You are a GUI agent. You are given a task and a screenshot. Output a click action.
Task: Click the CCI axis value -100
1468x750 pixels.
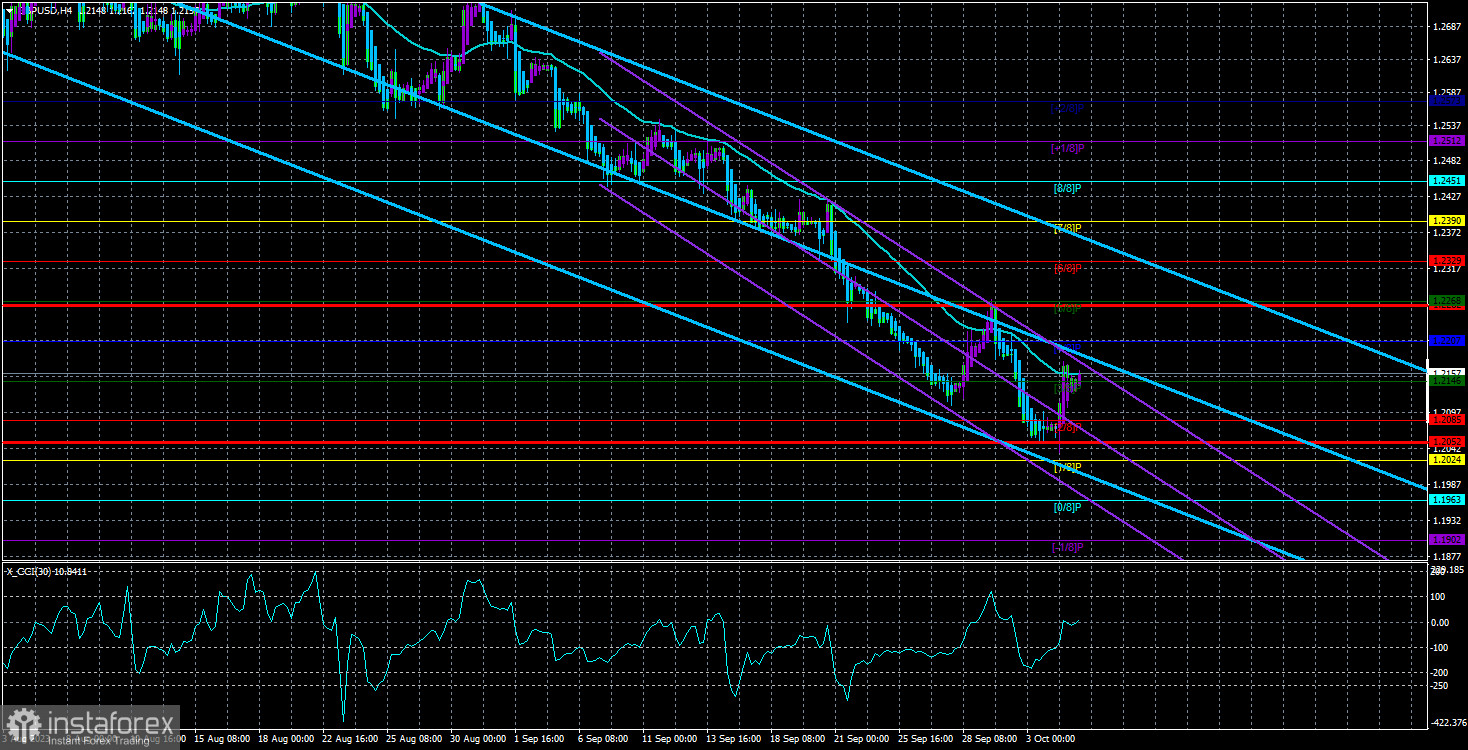(x=1441, y=647)
